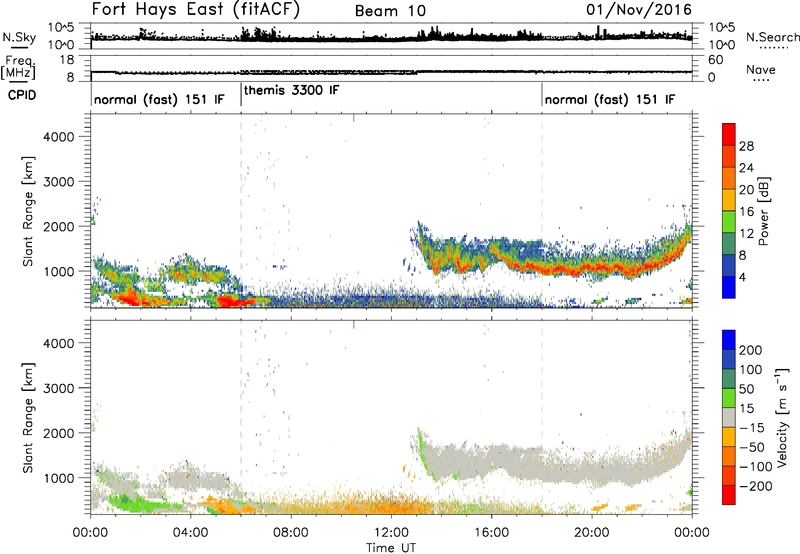The height and width of the screenshot is (554, 800).
Task: Click the gray −15 to 15 Velocity color segment
Action: 729,417
